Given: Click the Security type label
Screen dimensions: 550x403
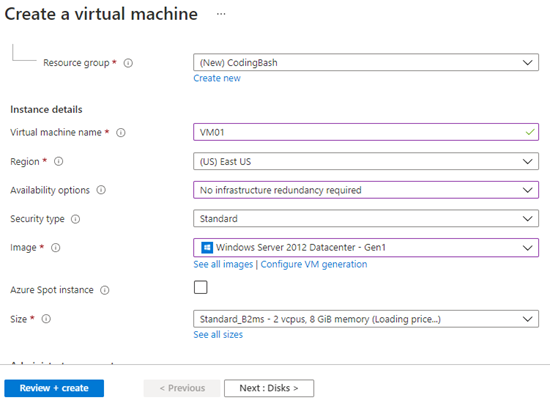Looking at the screenshot, I should click(x=37, y=219).
